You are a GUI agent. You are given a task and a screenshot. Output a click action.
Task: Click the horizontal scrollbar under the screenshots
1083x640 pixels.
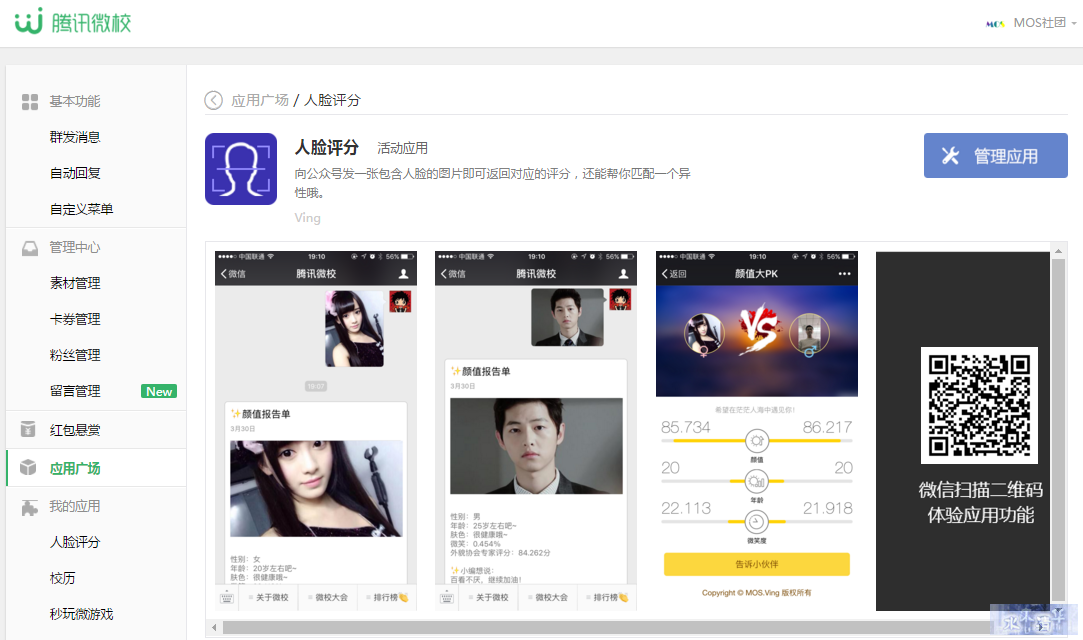(x=606, y=628)
